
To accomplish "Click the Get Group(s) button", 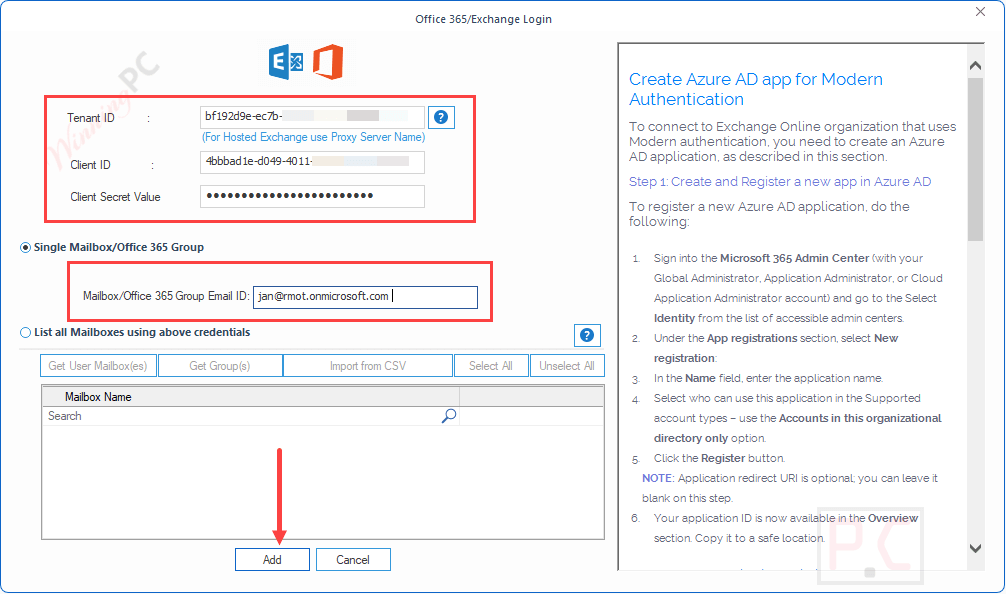I will 220,366.
